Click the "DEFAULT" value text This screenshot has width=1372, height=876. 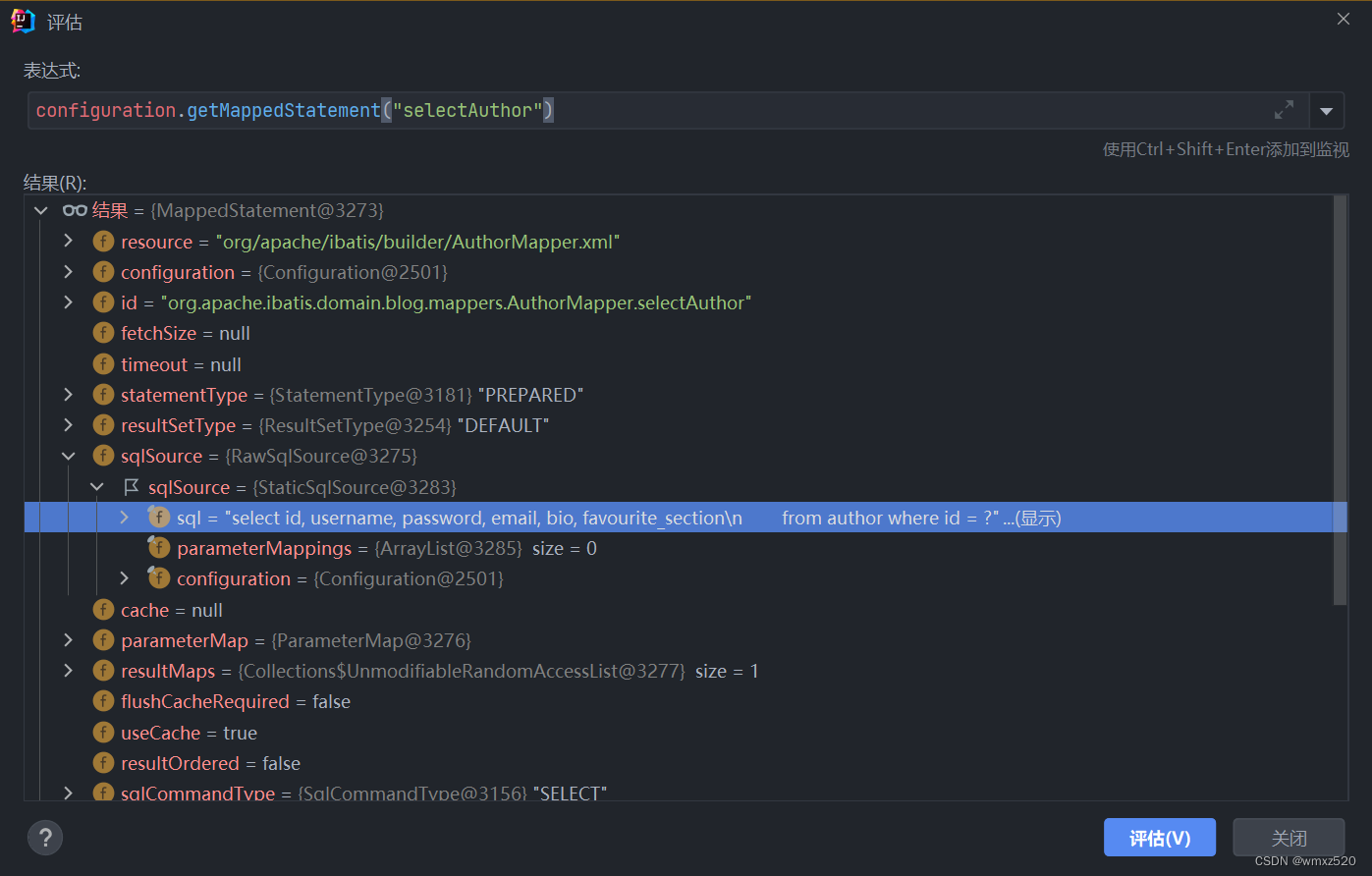[x=503, y=425]
